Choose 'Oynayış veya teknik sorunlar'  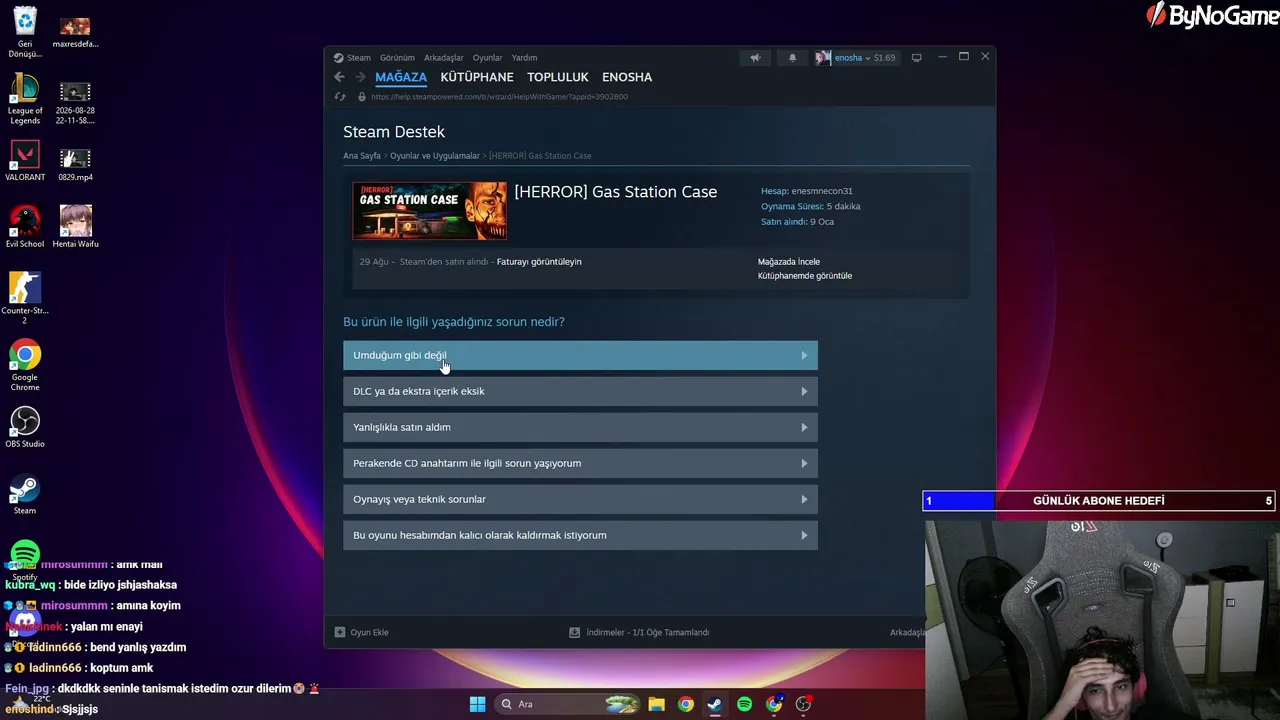click(x=580, y=499)
